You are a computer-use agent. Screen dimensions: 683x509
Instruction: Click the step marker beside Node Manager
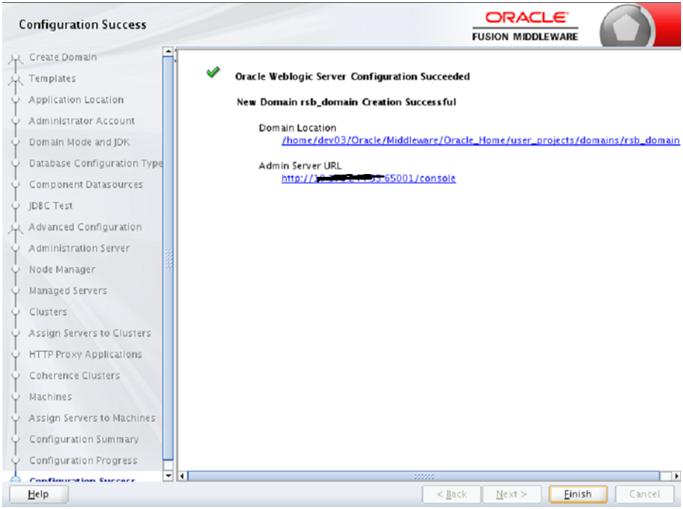[16, 270]
